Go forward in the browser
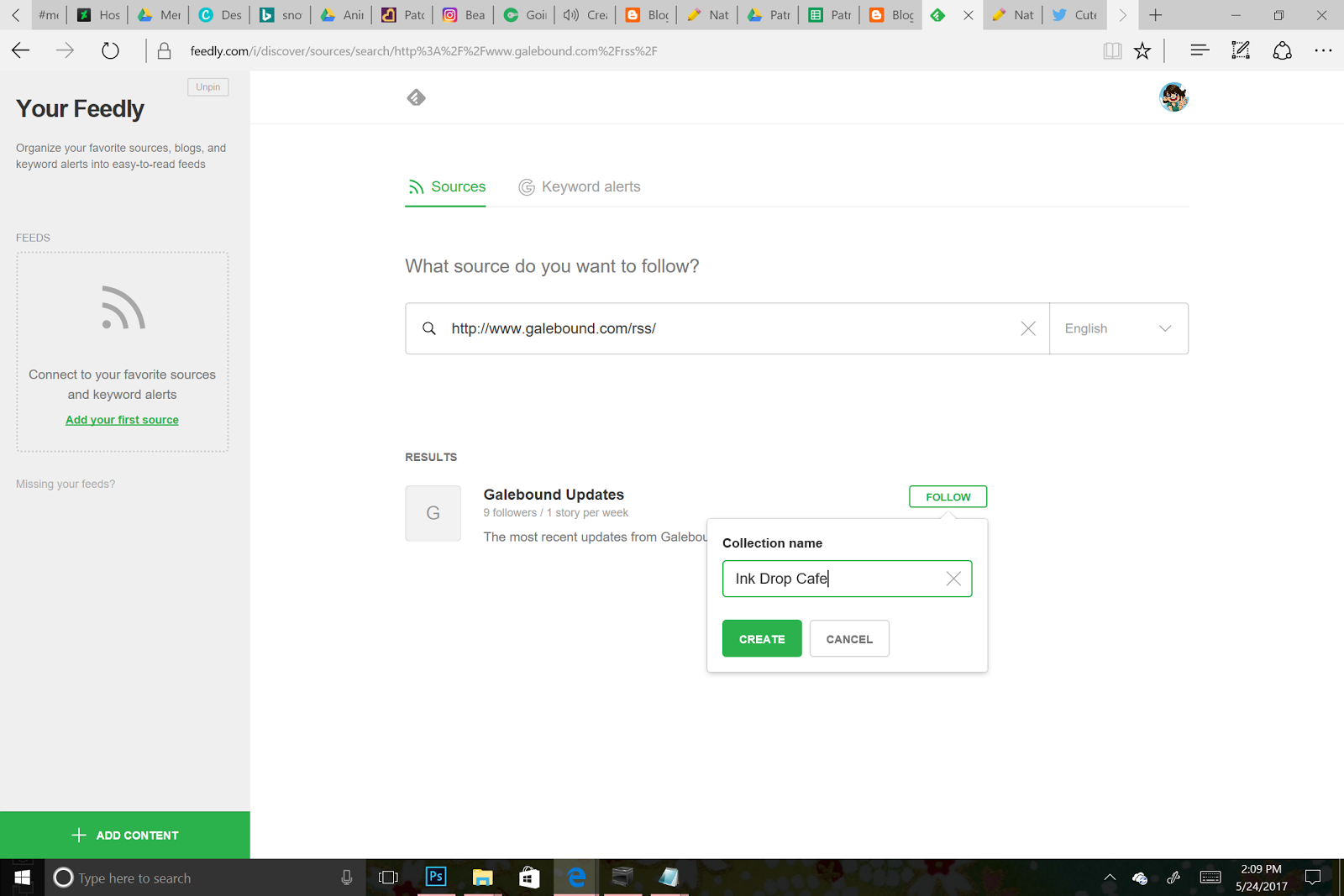Screen dimensions: 1344x896 click(x=65, y=51)
